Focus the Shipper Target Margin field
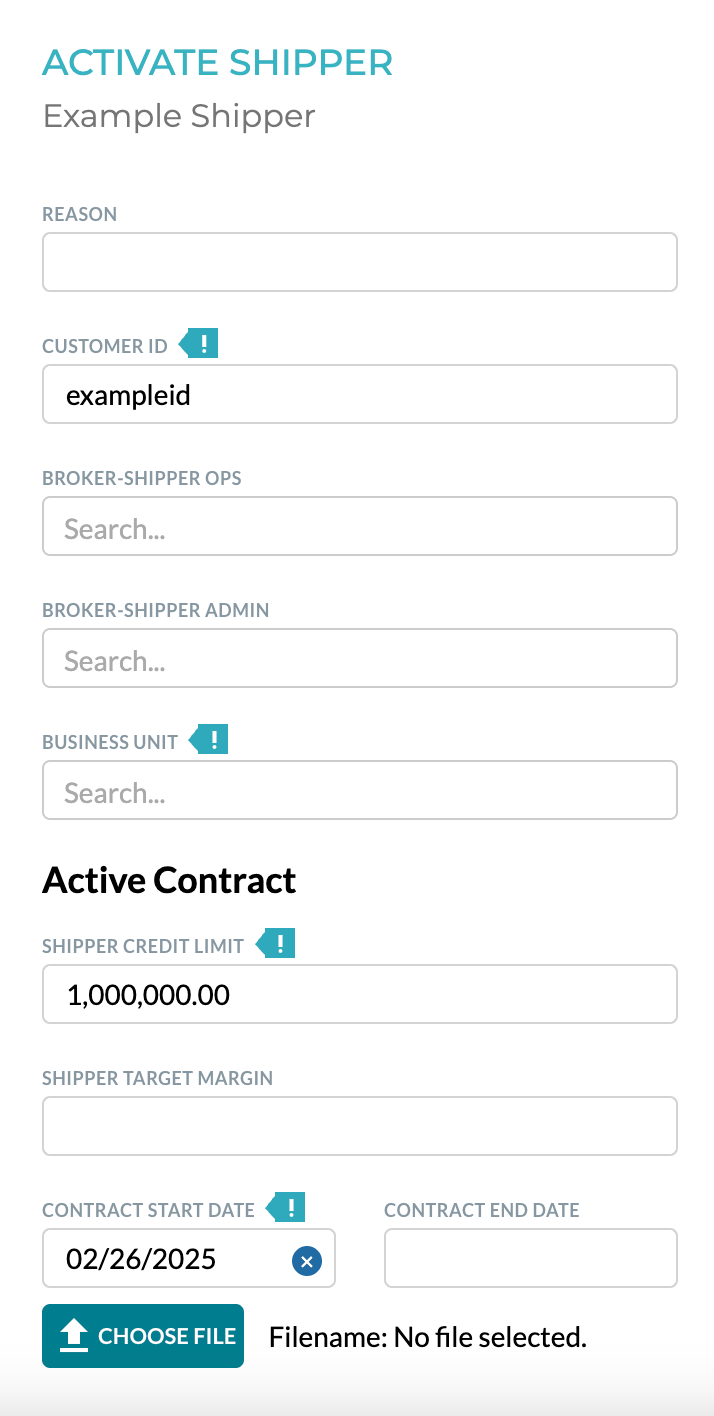Screen dimensions: 714x1416 [360, 1126]
